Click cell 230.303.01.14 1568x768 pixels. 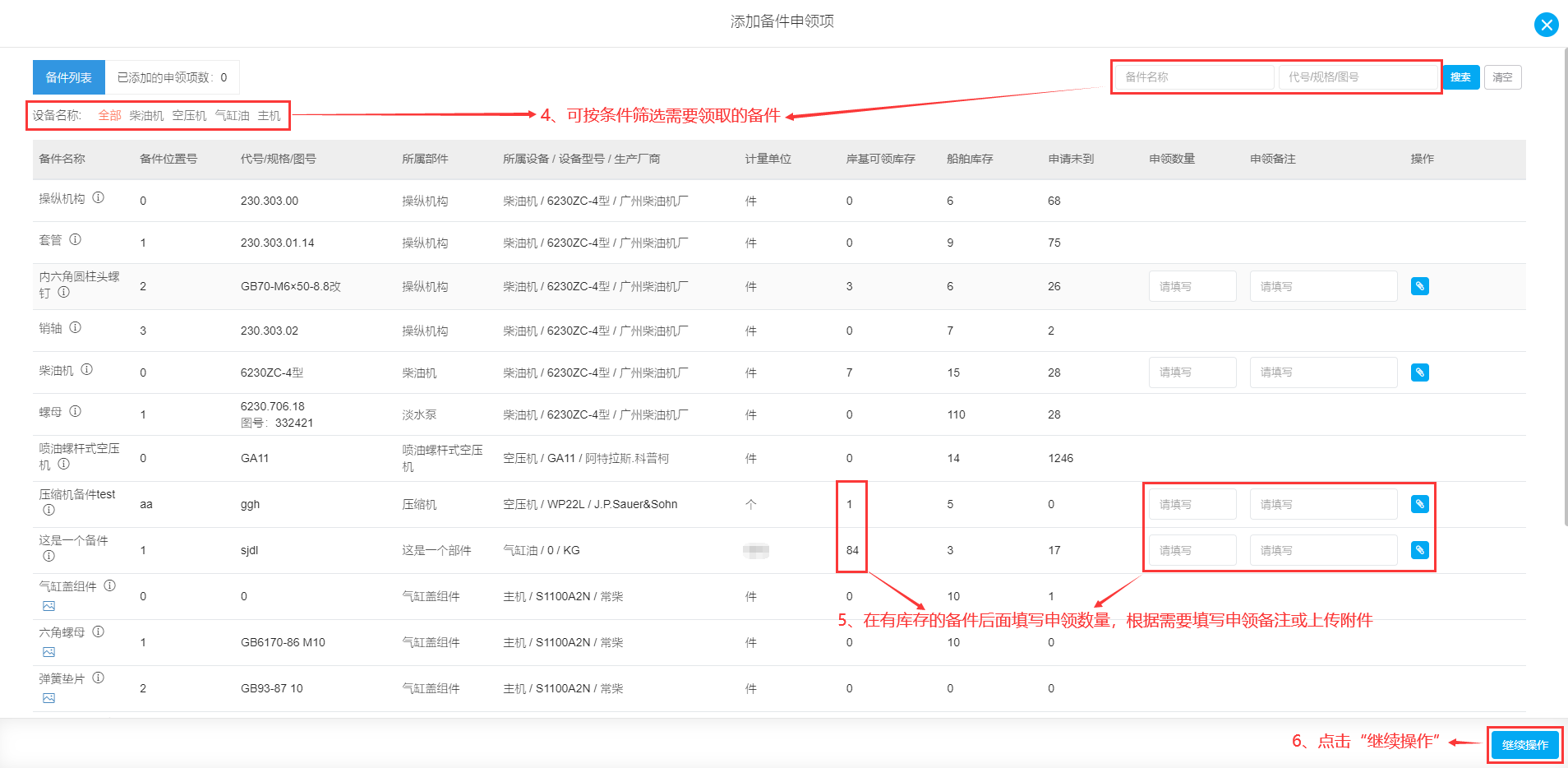pyautogui.click(x=277, y=243)
